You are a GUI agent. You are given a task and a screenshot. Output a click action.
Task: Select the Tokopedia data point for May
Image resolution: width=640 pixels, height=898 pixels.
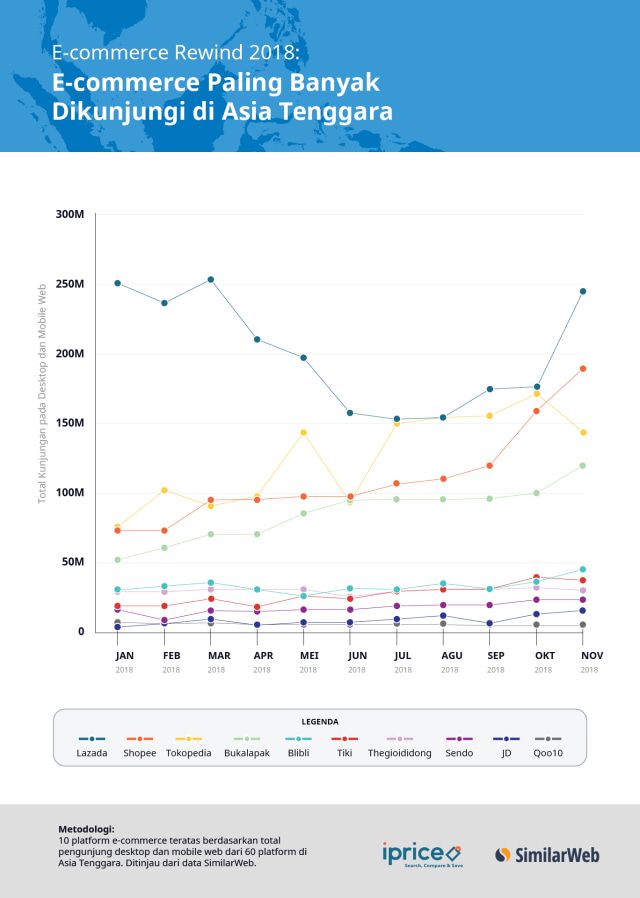click(303, 432)
